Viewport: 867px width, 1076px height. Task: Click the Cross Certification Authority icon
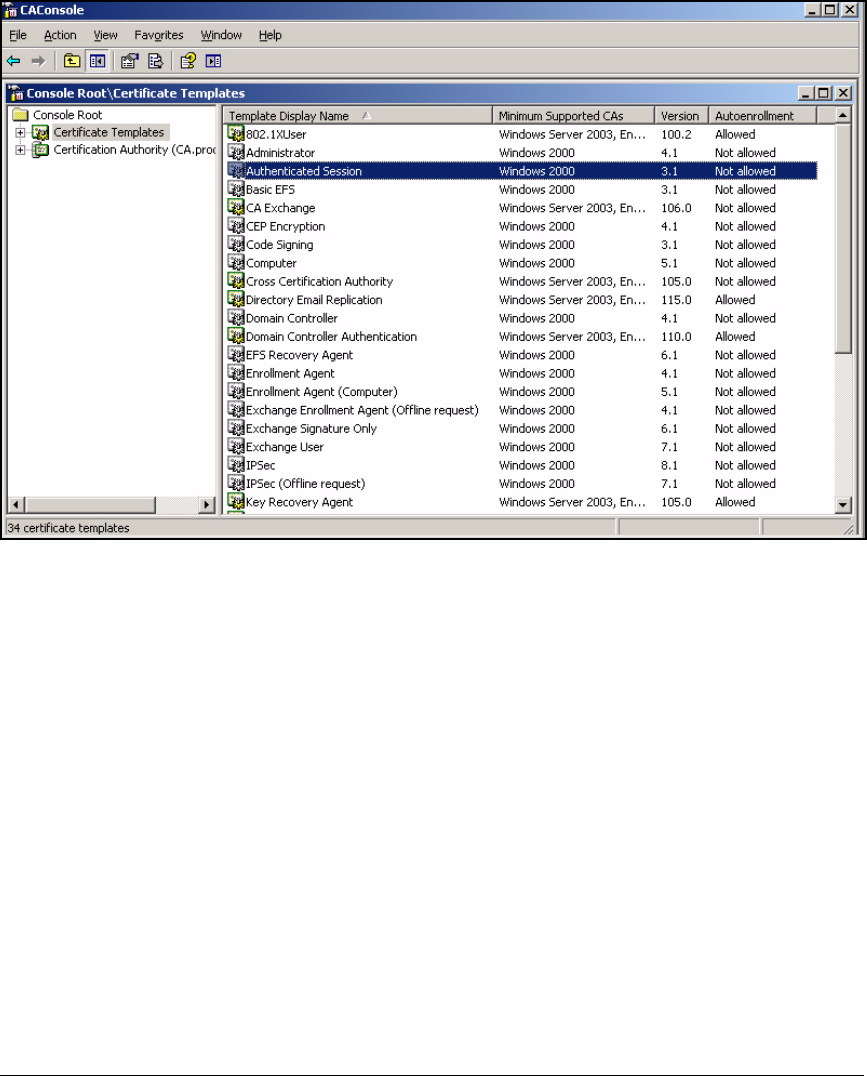(x=236, y=281)
